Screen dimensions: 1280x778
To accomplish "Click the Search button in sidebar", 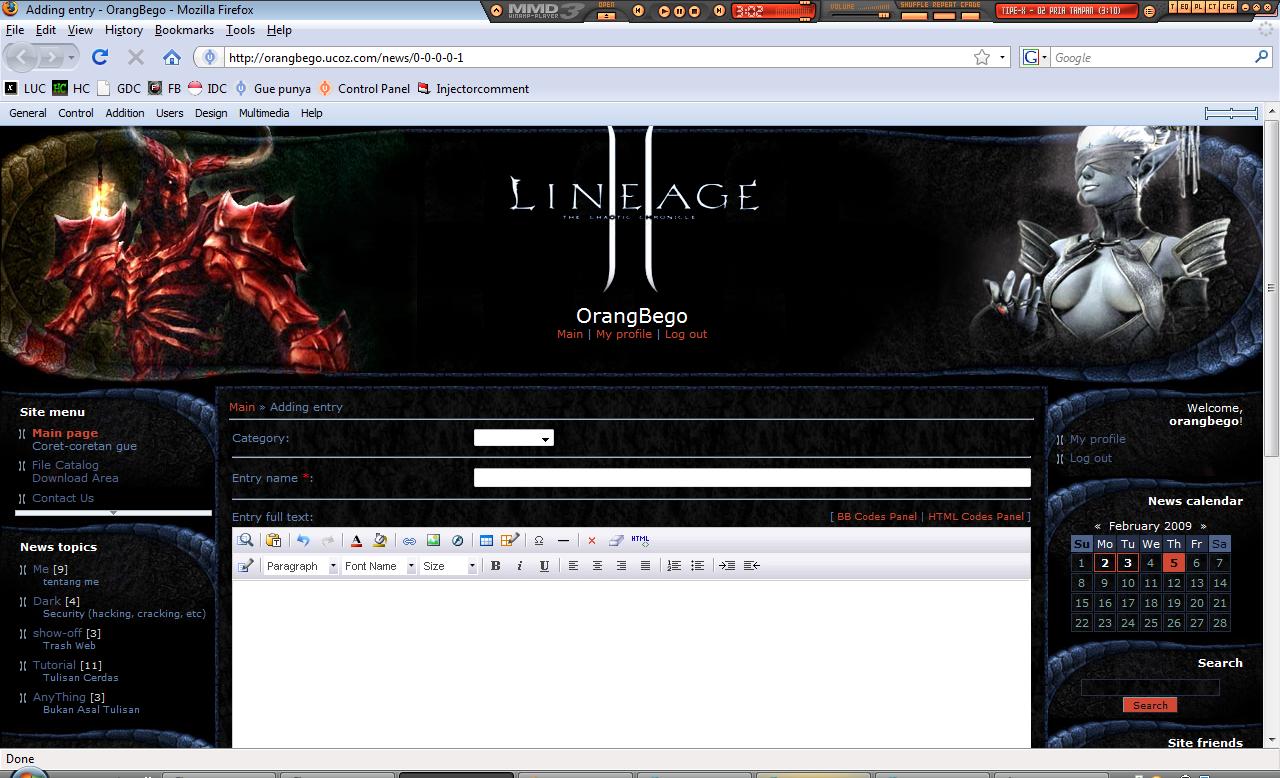I will coord(1150,705).
